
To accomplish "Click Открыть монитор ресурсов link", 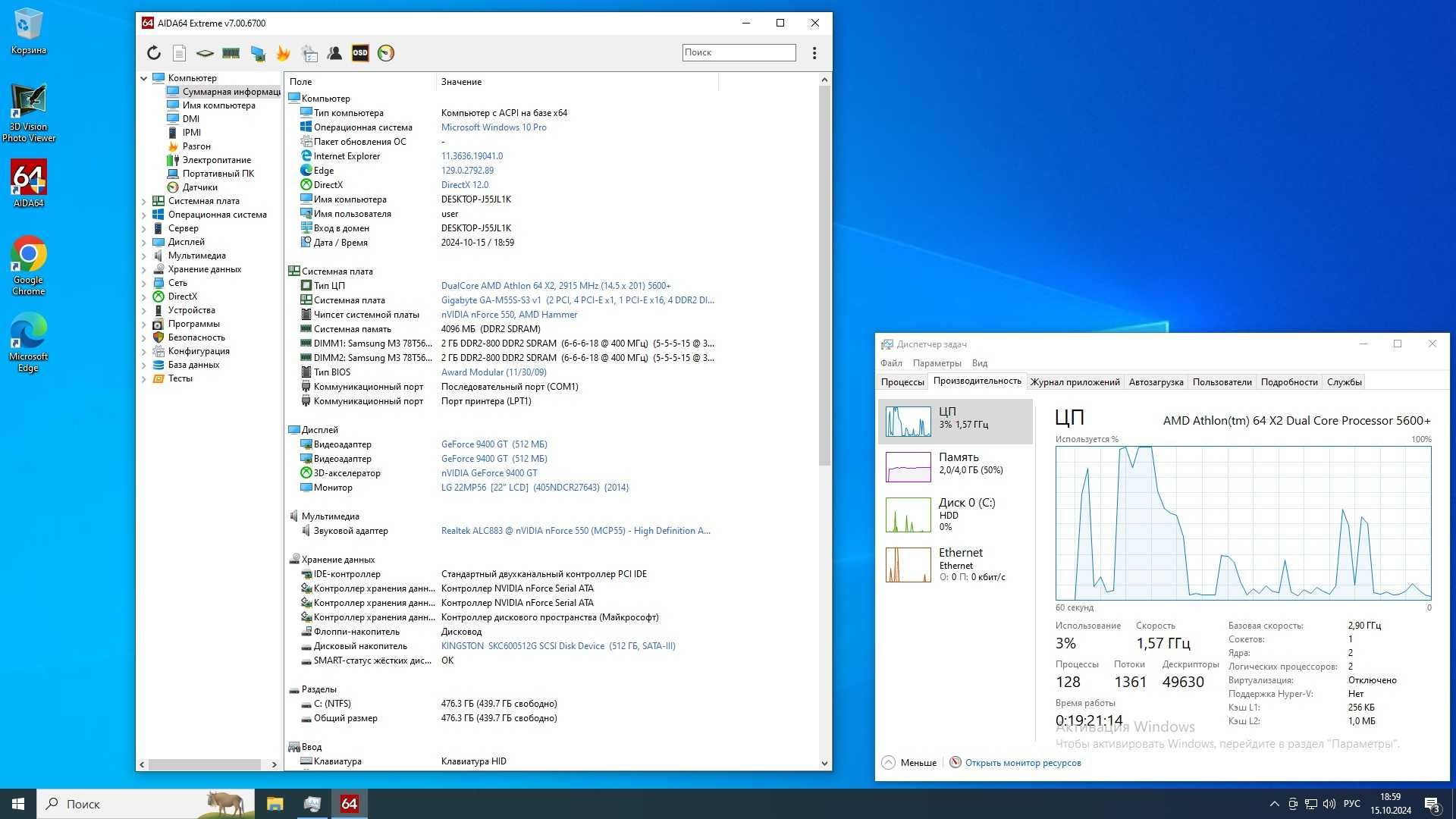I will click(1023, 763).
